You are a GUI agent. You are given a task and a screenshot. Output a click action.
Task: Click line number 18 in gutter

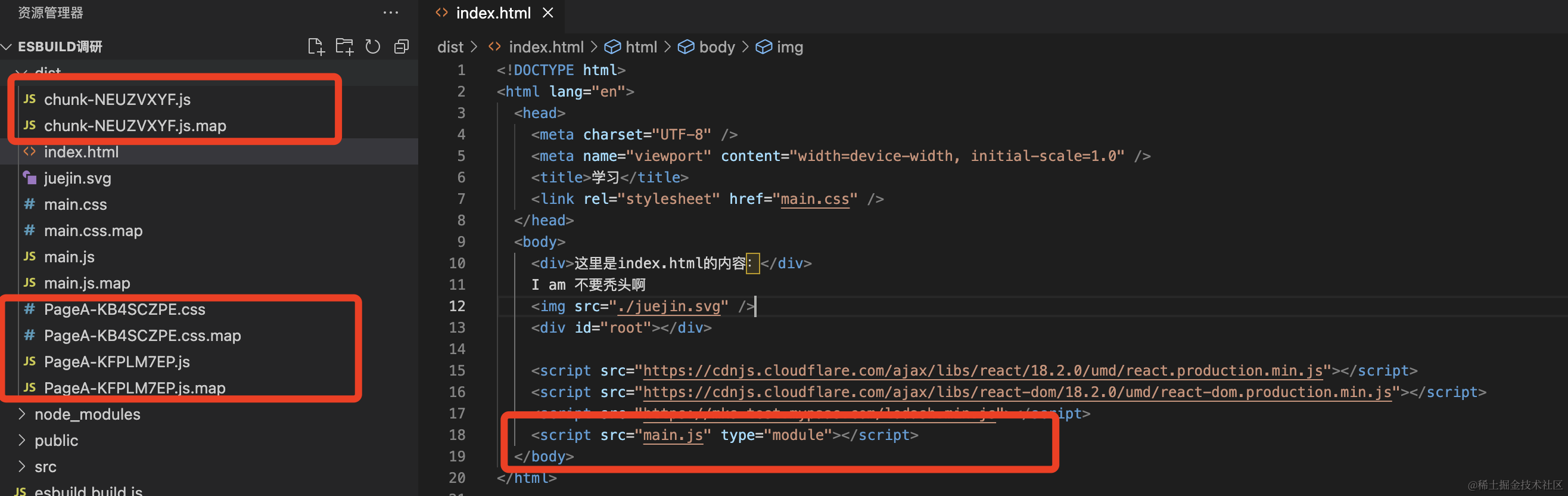[x=457, y=435]
